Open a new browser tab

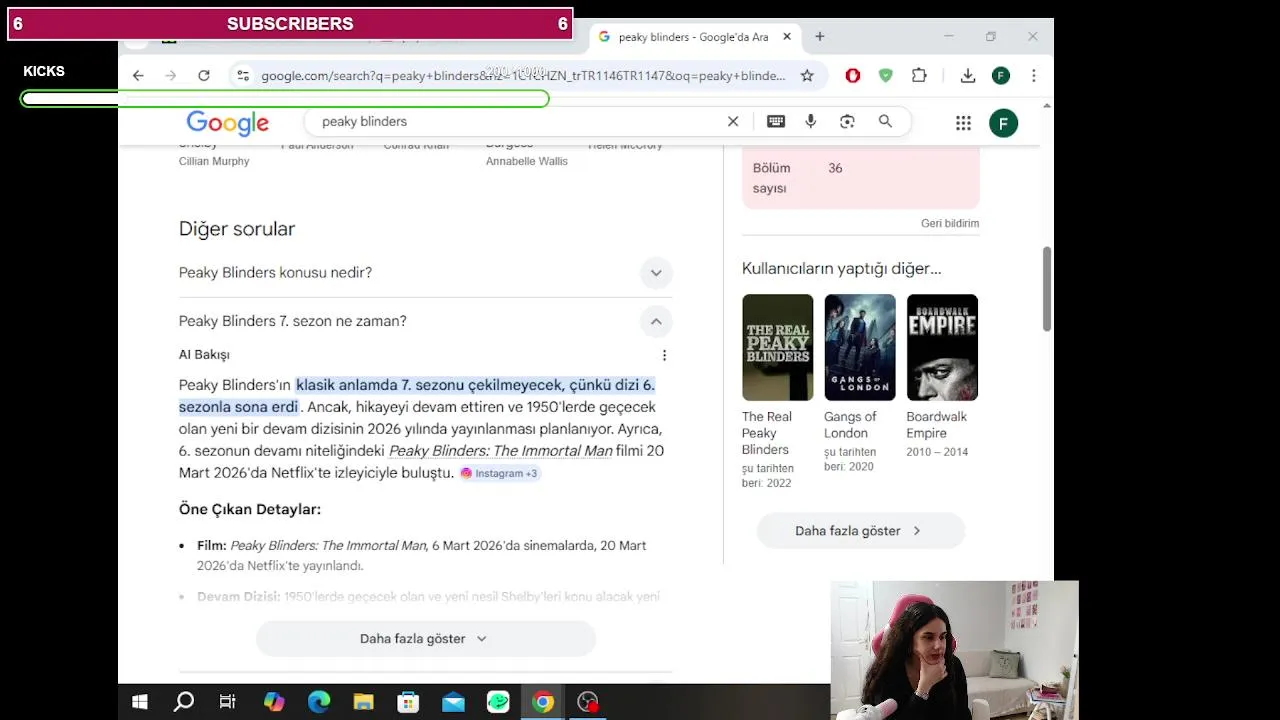[x=820, y=37]
